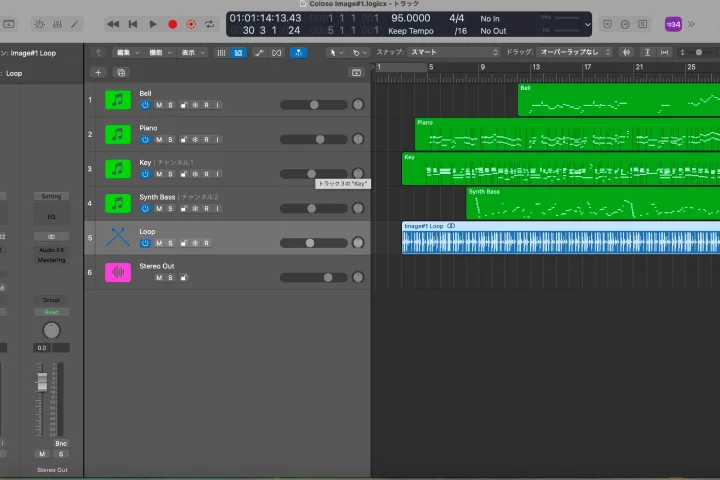Adjust the Loop track volume slider
This screenshot has height=480, width=720.
[x=314, y=243]
